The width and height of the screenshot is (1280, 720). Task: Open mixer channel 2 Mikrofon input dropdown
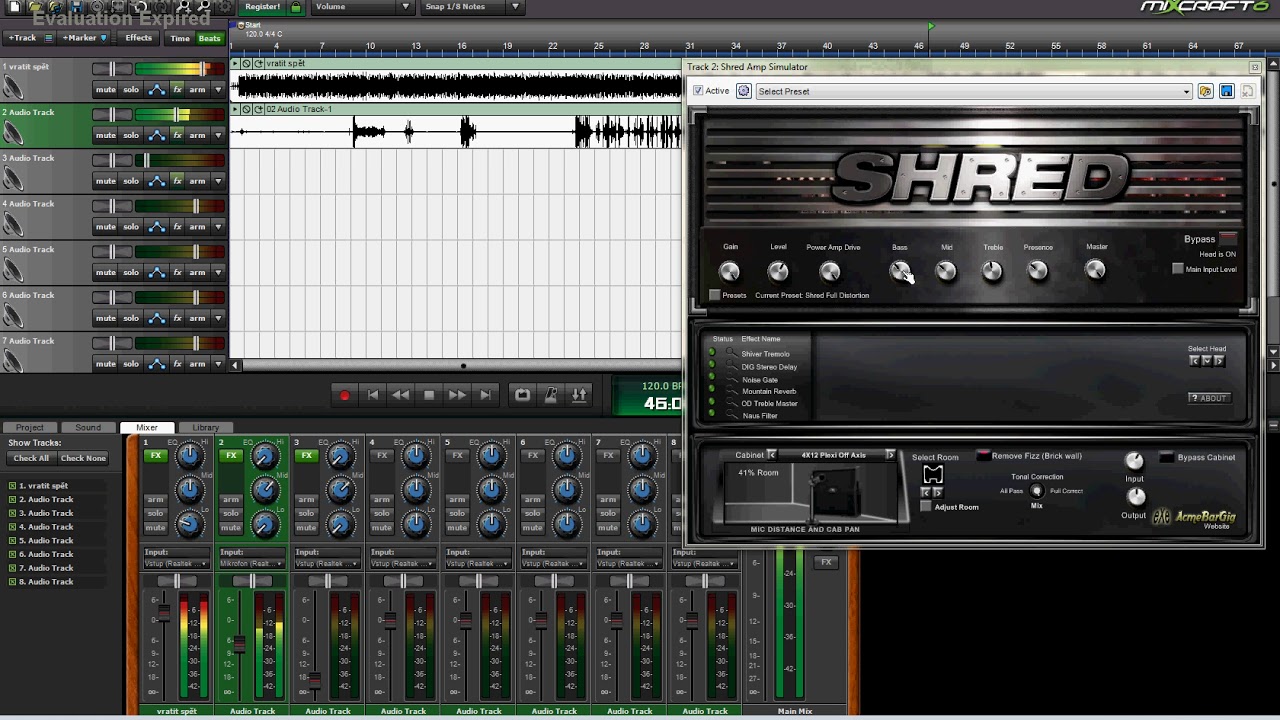click(x=251, y=563)
